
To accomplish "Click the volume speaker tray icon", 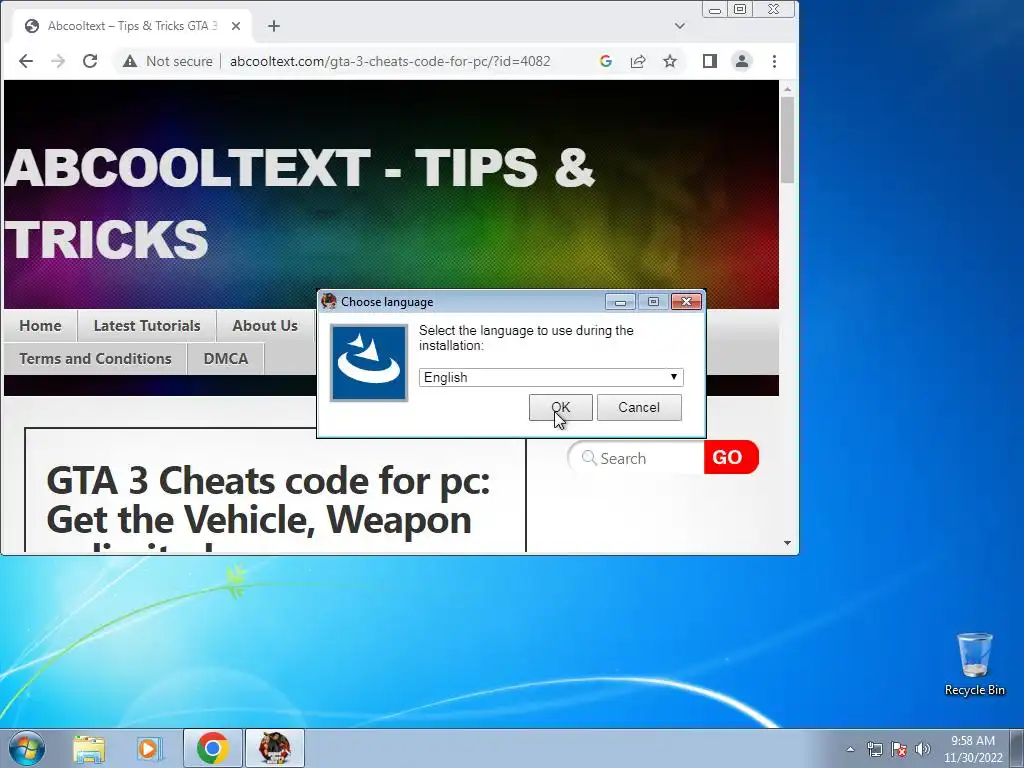I will point(923,749).
